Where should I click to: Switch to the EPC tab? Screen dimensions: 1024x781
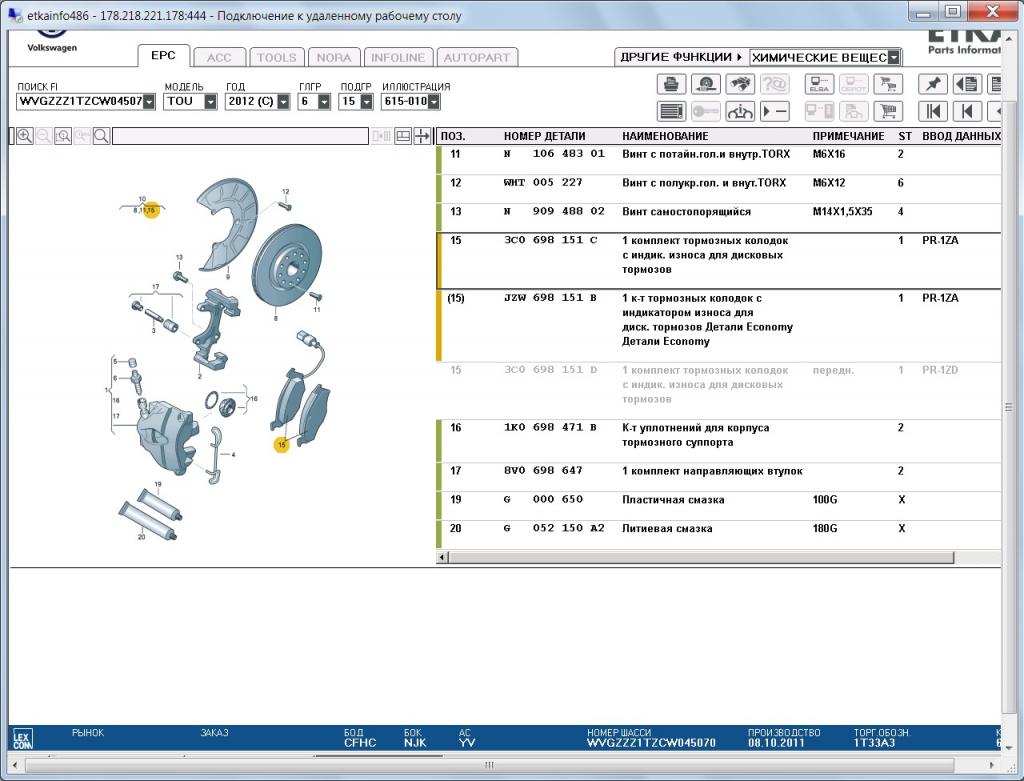click(163, 56)
